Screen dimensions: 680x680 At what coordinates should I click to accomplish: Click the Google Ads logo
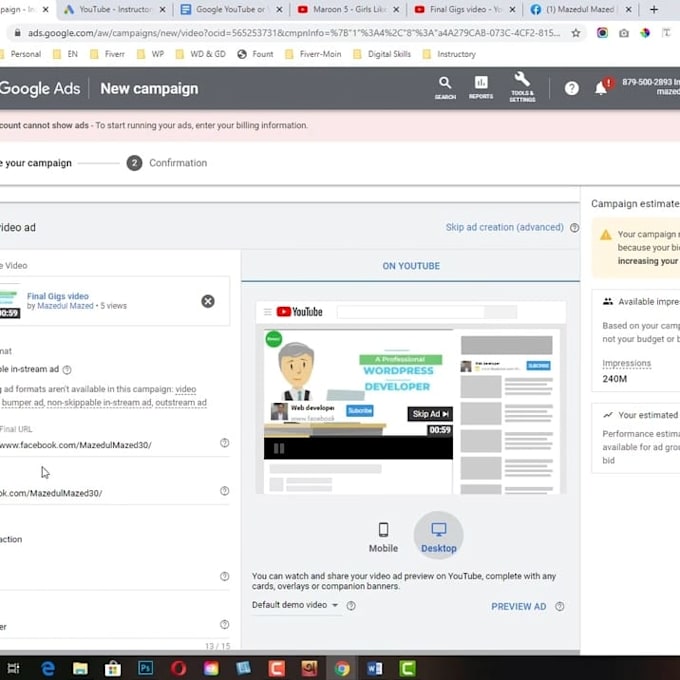click(x=40, y=88)
